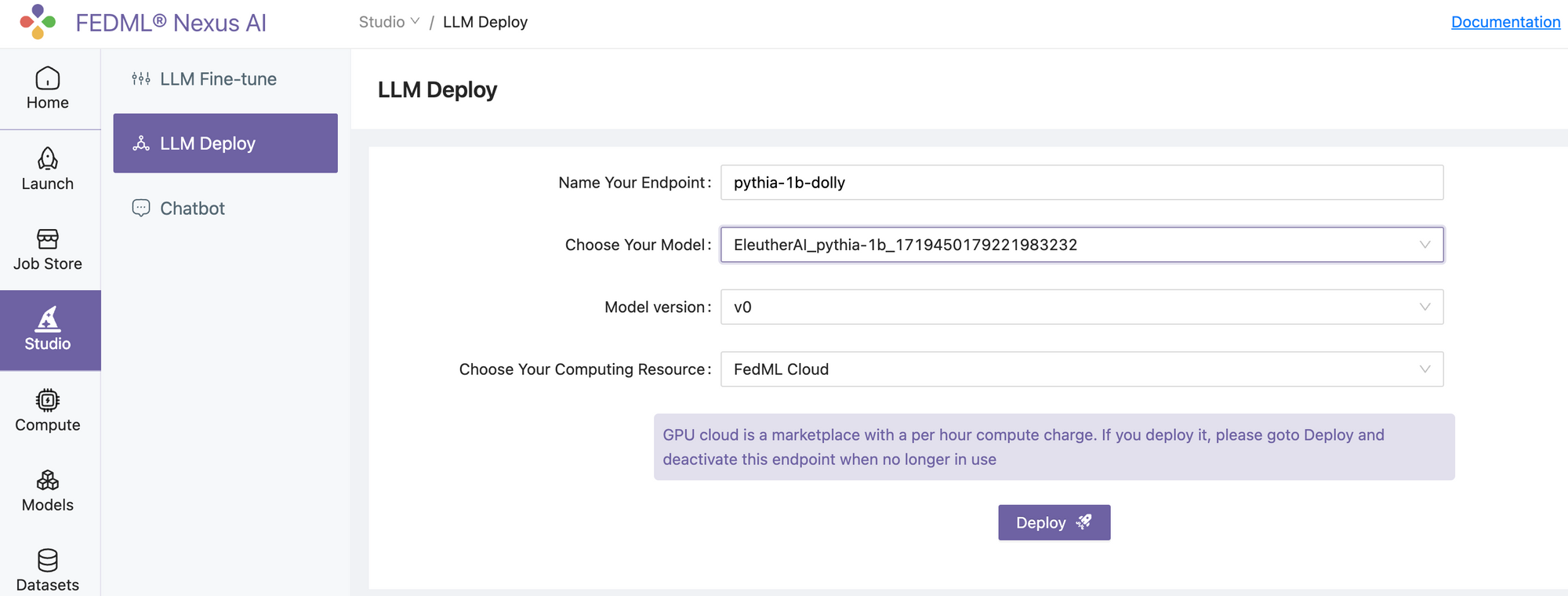Screen dimensions: 1568x596
Task: Select the Chatbot menu item
Action: (x=226, y=208)
